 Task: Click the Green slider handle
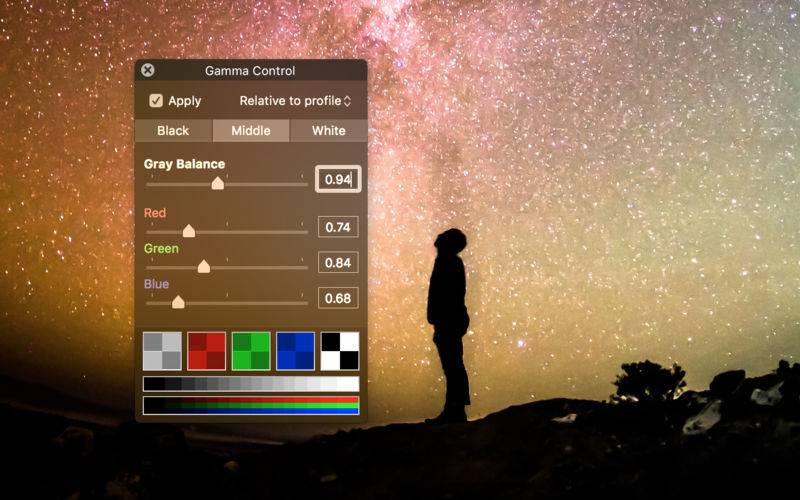[204, 266]
